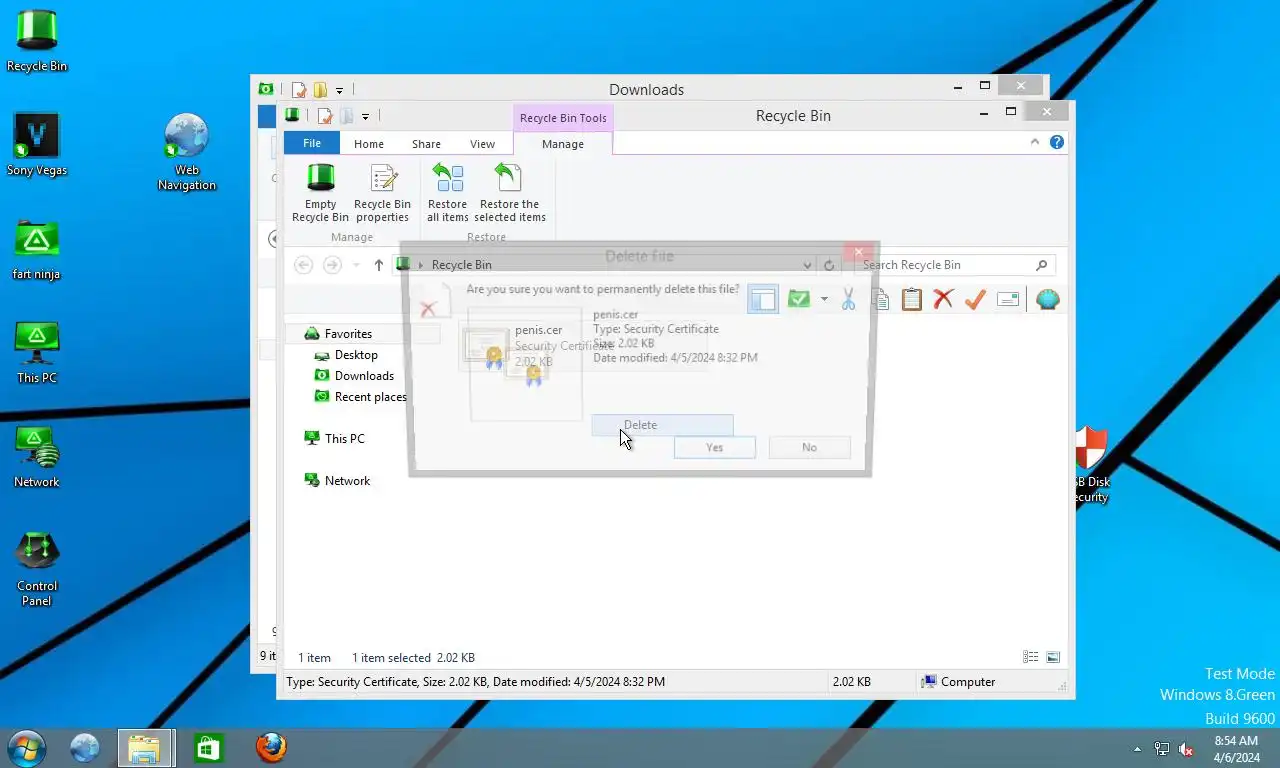Click the clipboard paste icon in toolbar
1280x768 pixels.
click(x=911, y=299)
